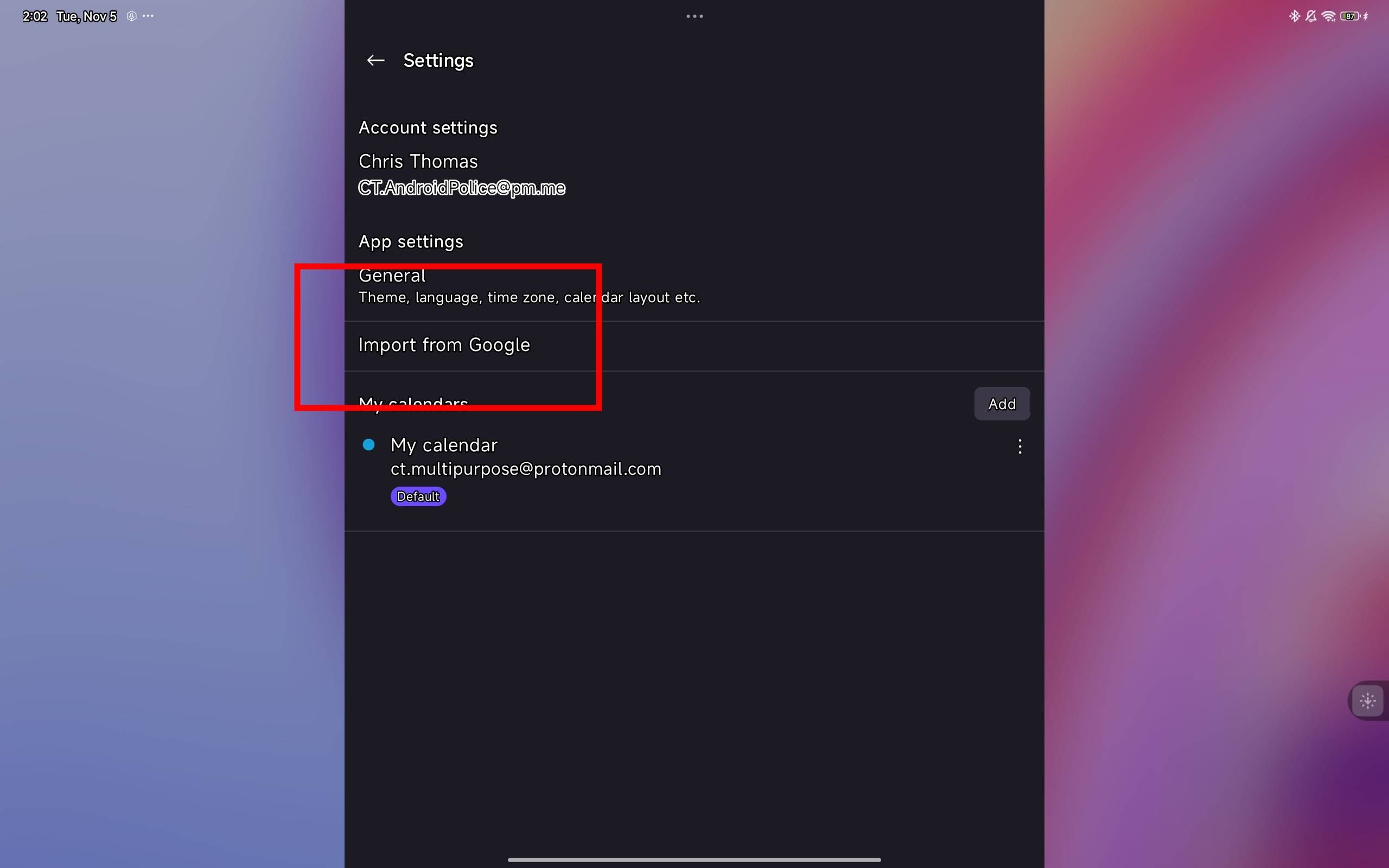Click the WiFi status icon
This screenshot has width=1389, height=868.
pos(1329,15)
